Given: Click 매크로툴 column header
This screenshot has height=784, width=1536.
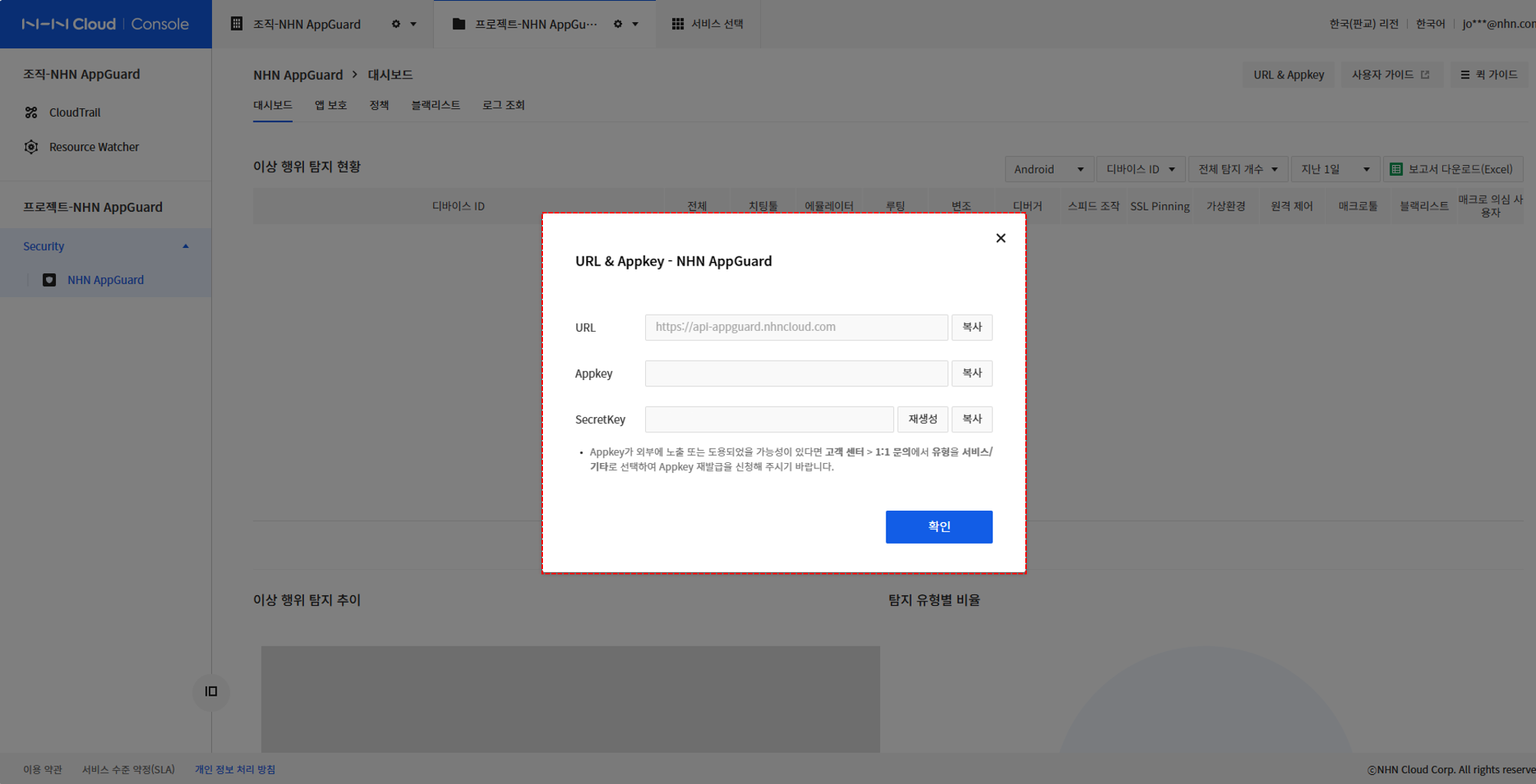Looking at the screenshot, I should (x=1358, y=206).
